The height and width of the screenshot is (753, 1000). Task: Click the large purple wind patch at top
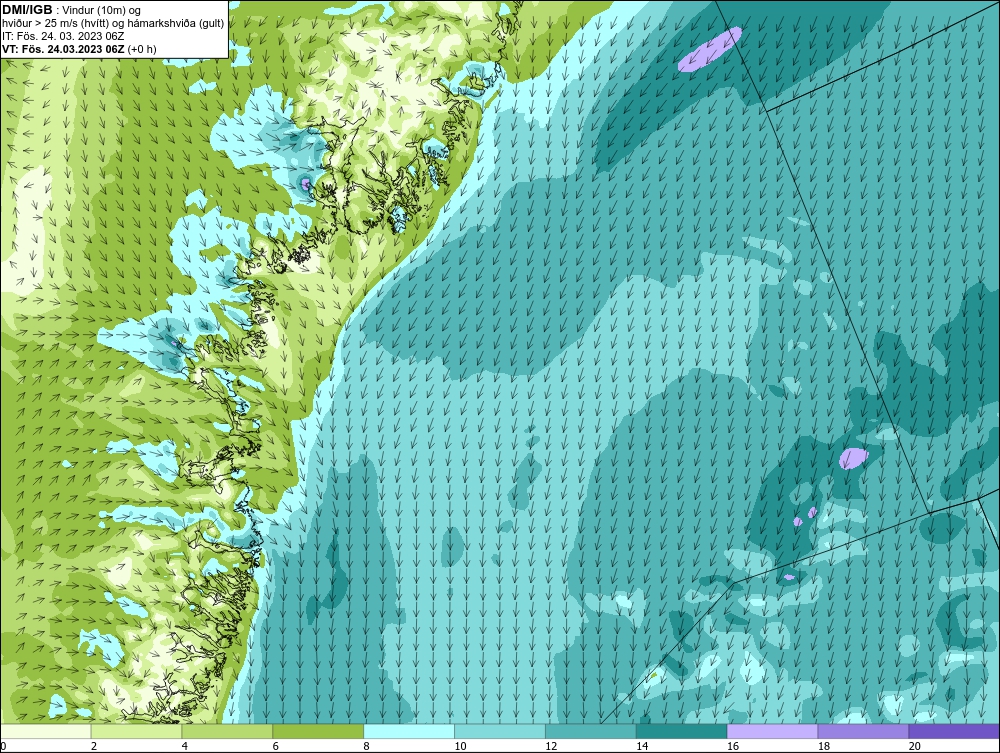pyautogui.click(x=709, y=49)
